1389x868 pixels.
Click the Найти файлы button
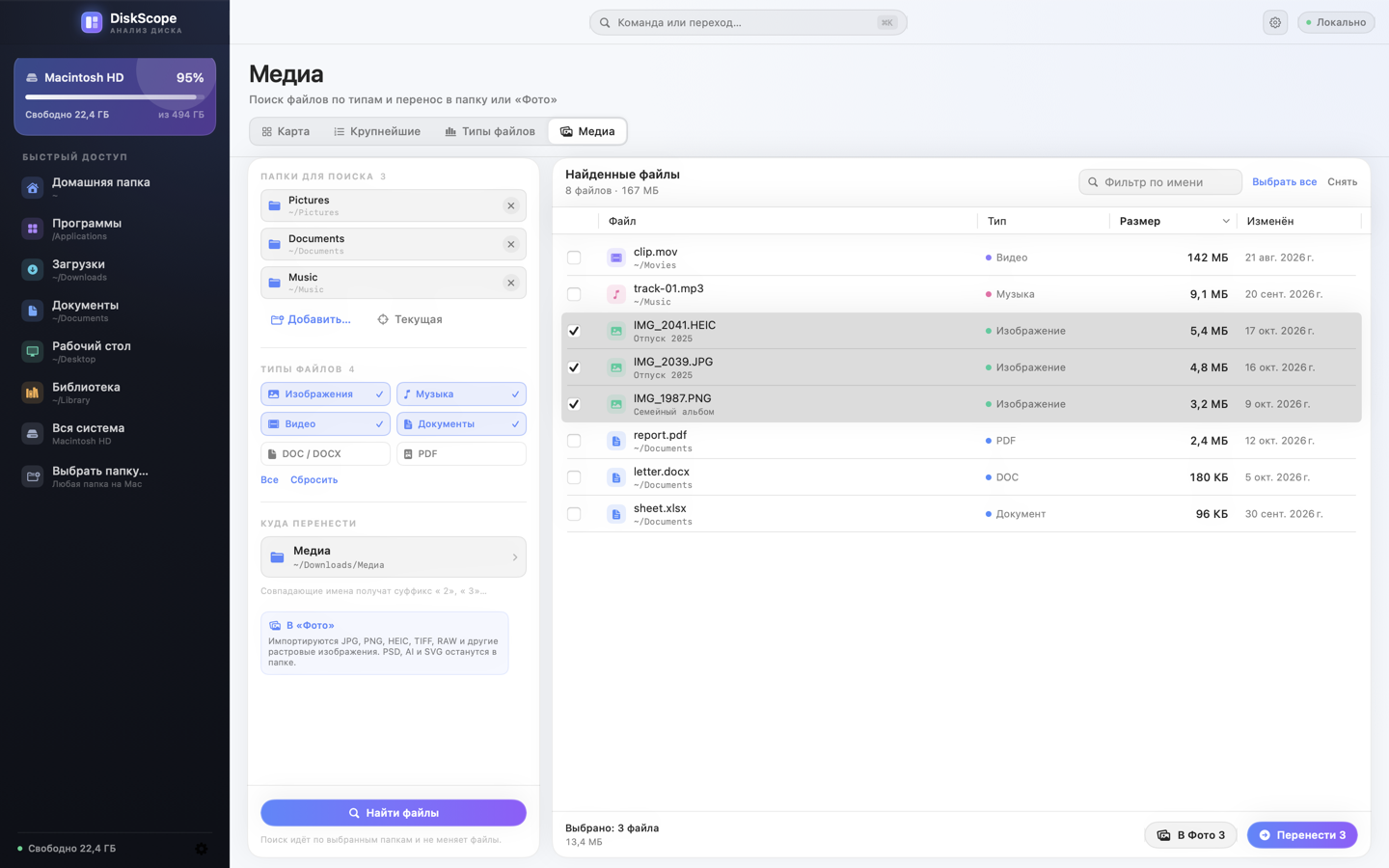[394, 813]
